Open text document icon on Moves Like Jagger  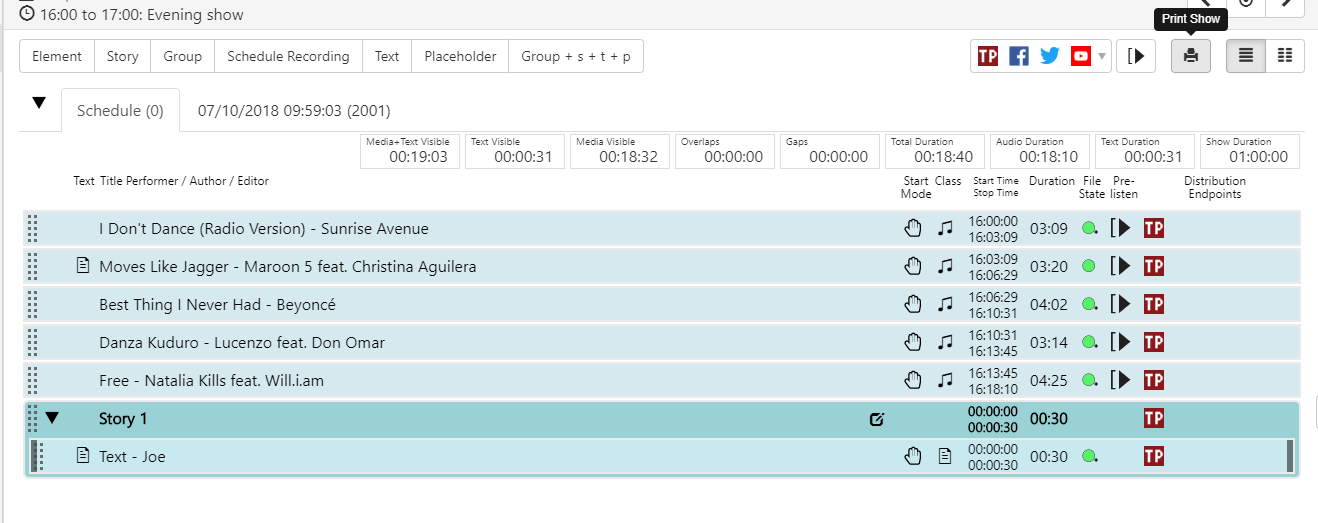coord(84,266)
